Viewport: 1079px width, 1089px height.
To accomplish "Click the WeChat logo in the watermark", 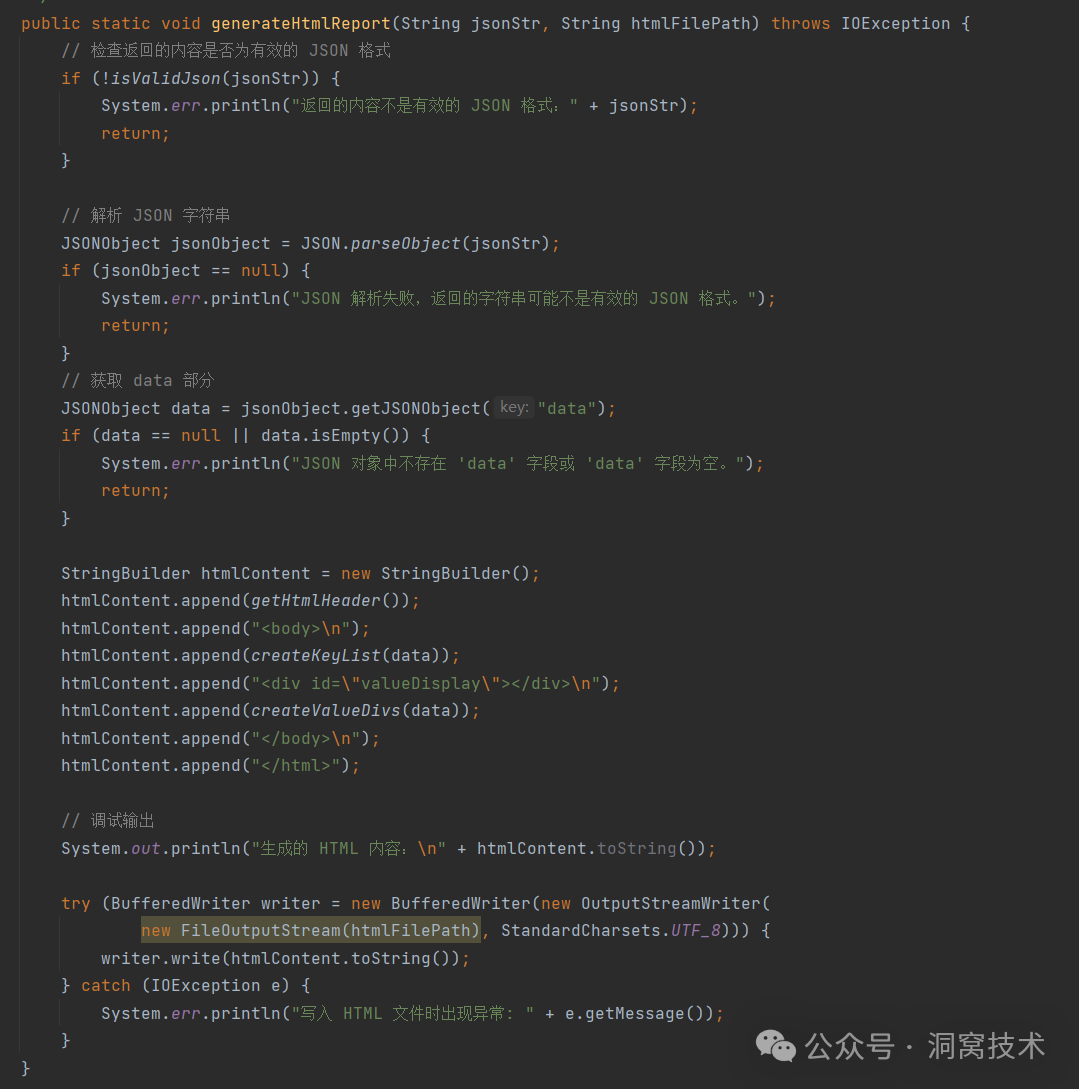I will [x=776, y=1046].
